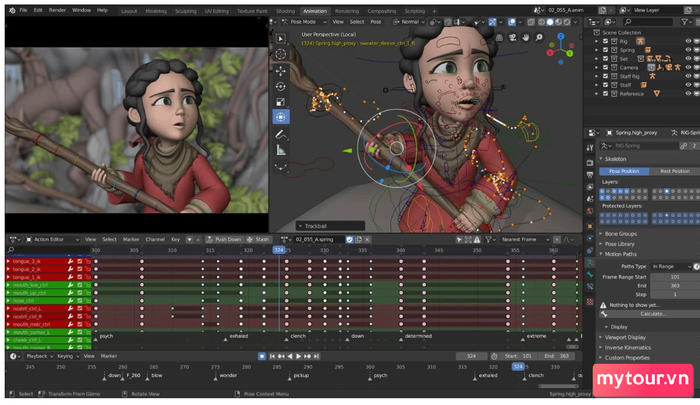The image size is (700, 405).
Task: Select the Rest Position button
Action: (x=675, y=171)
